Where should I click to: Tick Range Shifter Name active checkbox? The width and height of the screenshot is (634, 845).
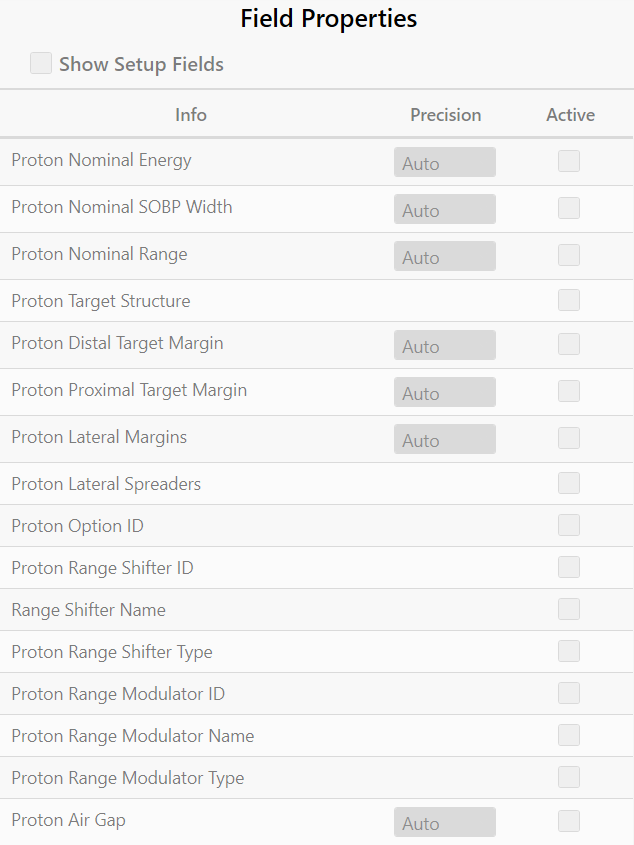[569, 609]
